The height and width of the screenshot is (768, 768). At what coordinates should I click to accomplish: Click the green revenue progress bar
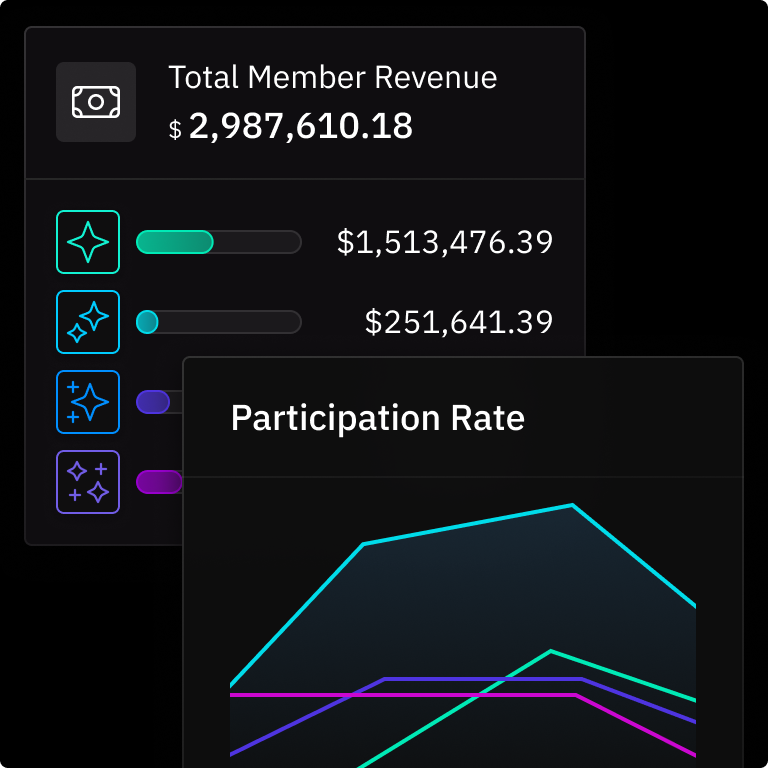[x=218, y=242]
